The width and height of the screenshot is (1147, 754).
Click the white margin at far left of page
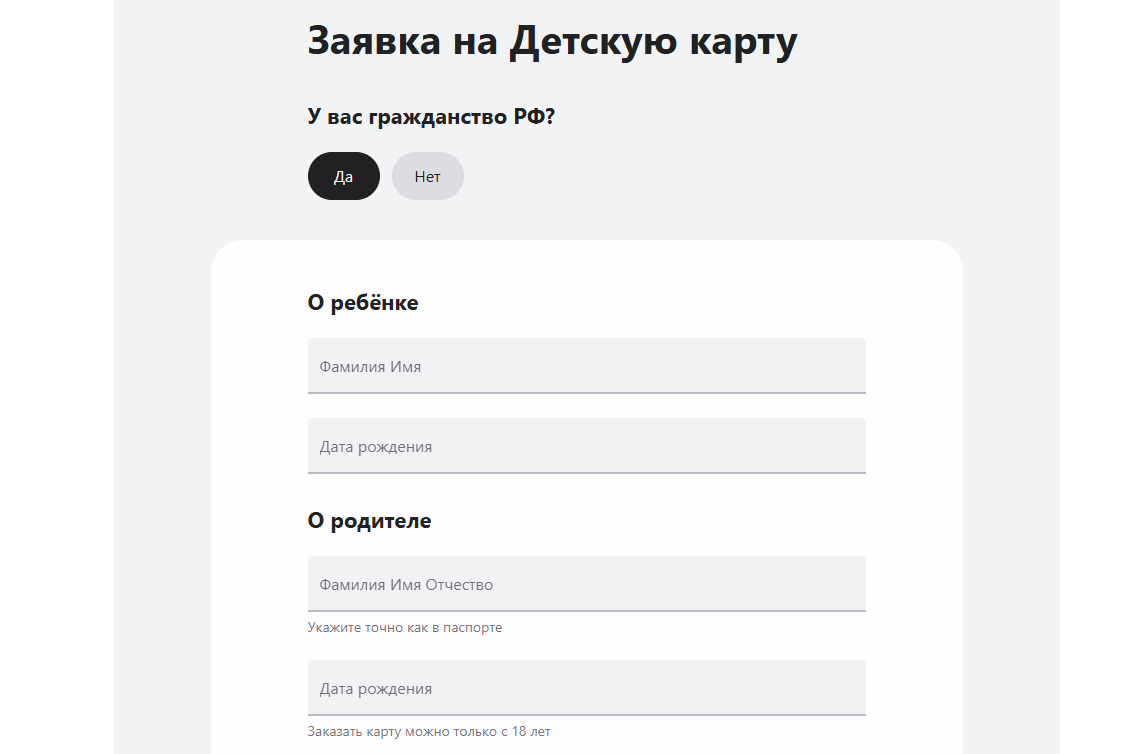56,400
